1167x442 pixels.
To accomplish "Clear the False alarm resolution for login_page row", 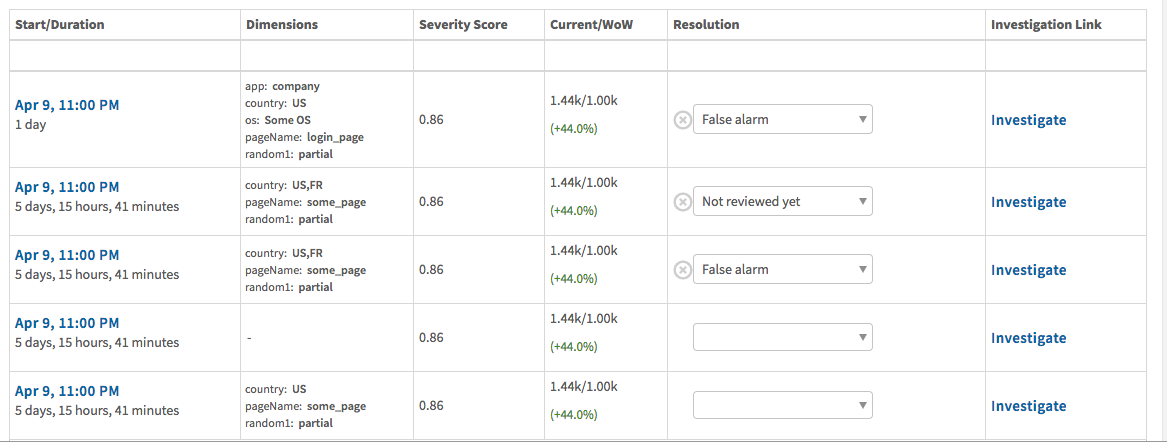I will 682,120.
